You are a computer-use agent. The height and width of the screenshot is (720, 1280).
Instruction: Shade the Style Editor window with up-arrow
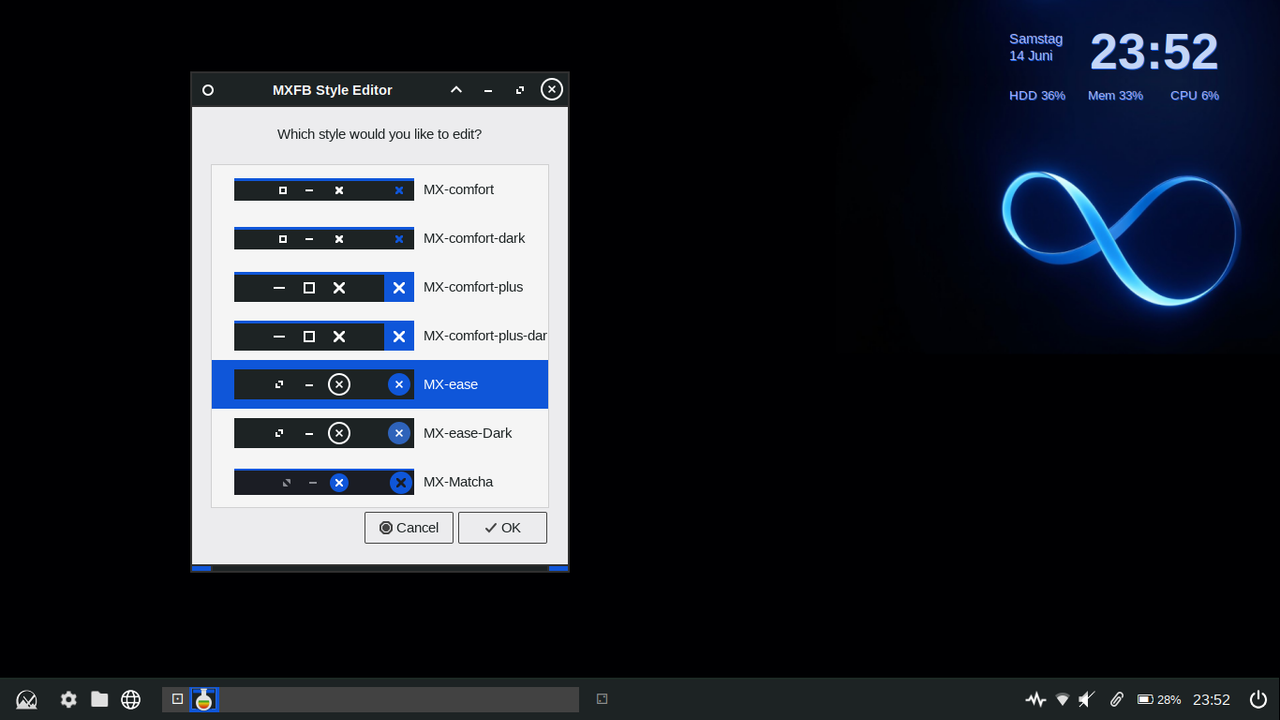456,90
